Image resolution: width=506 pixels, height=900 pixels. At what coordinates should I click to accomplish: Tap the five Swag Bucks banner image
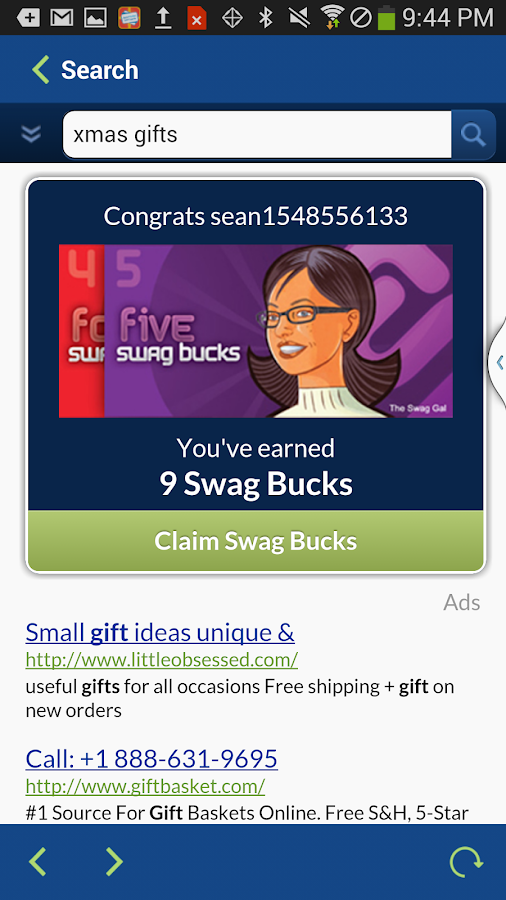[x=256, y=331]
